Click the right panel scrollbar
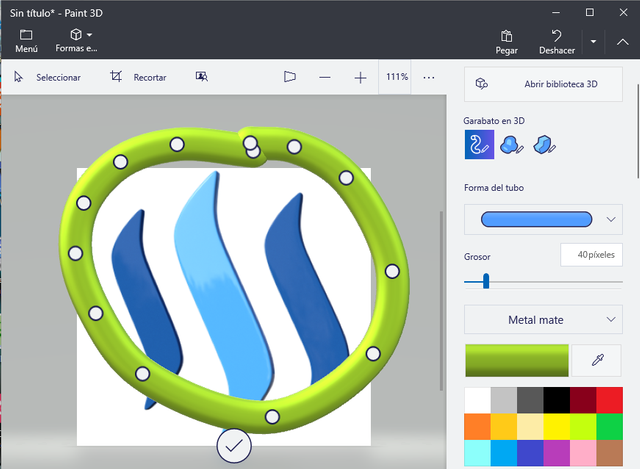 coord(638,131)
